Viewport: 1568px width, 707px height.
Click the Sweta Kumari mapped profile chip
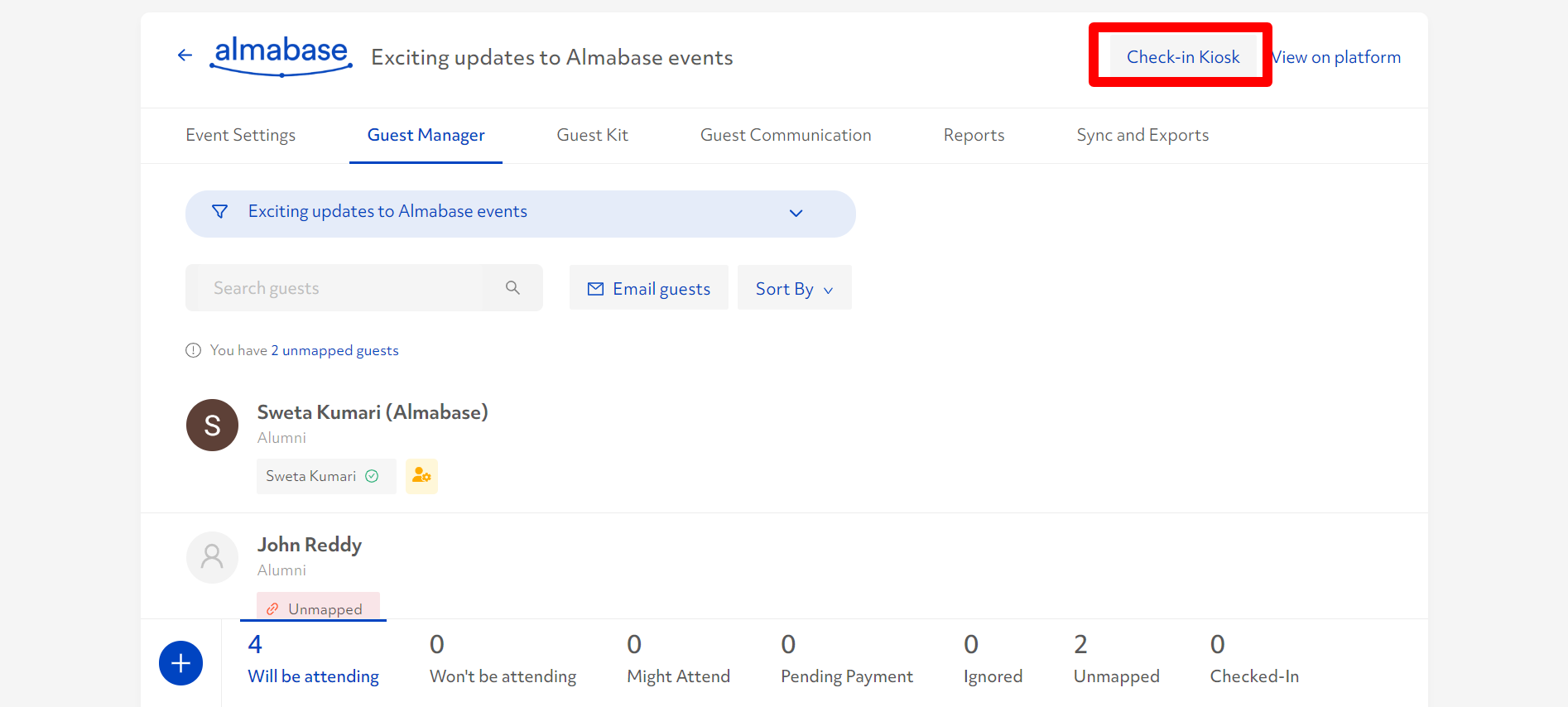[326, 476]
